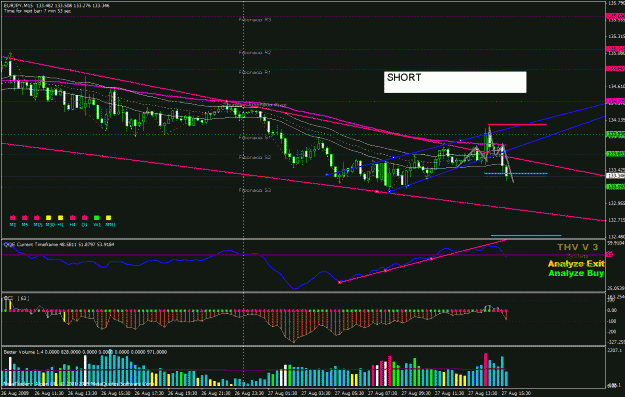Viewport: 625px width, 397px height.
Task: Click the 26 Aug 13:30 time axis label
Action: point(83,393)
